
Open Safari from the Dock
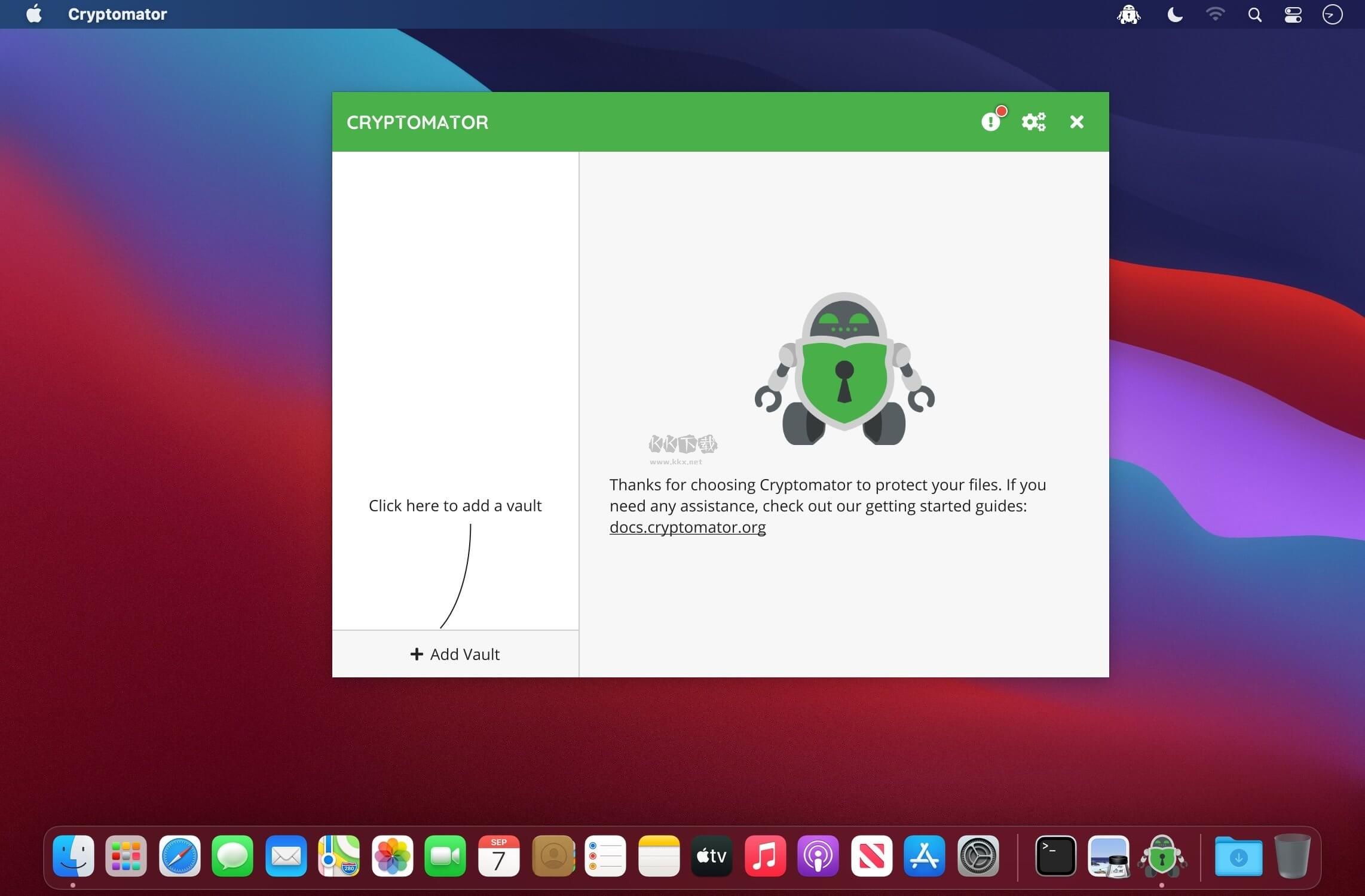(x=179, y=856)
